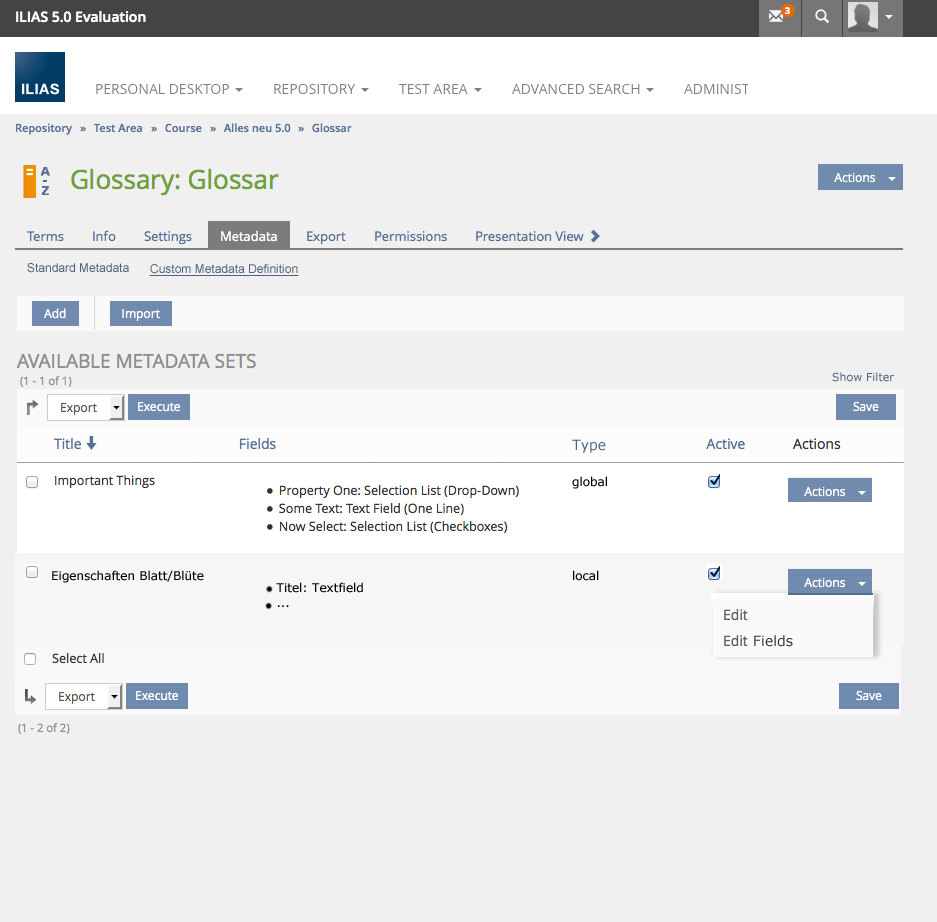Open the Permissions tab
Screen dimensions: 937x922
(411, 236)
